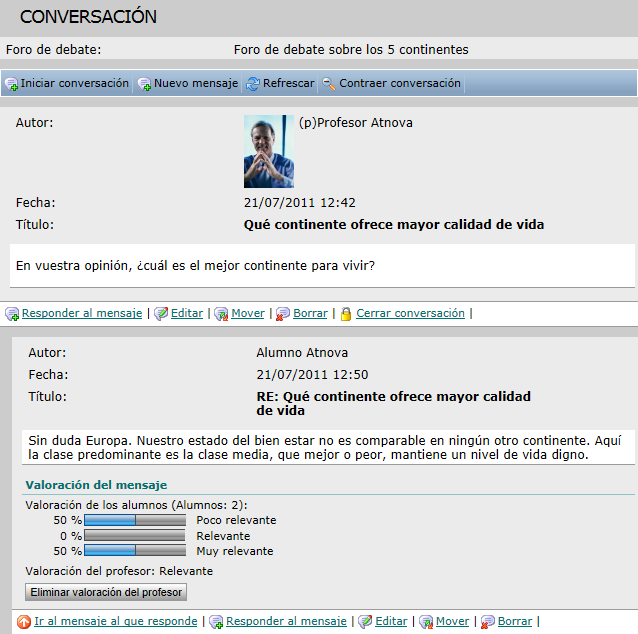Click the Nuevo mensaje speech bubble icon
This screenshot has height=634, width=638.
(144, 84)
